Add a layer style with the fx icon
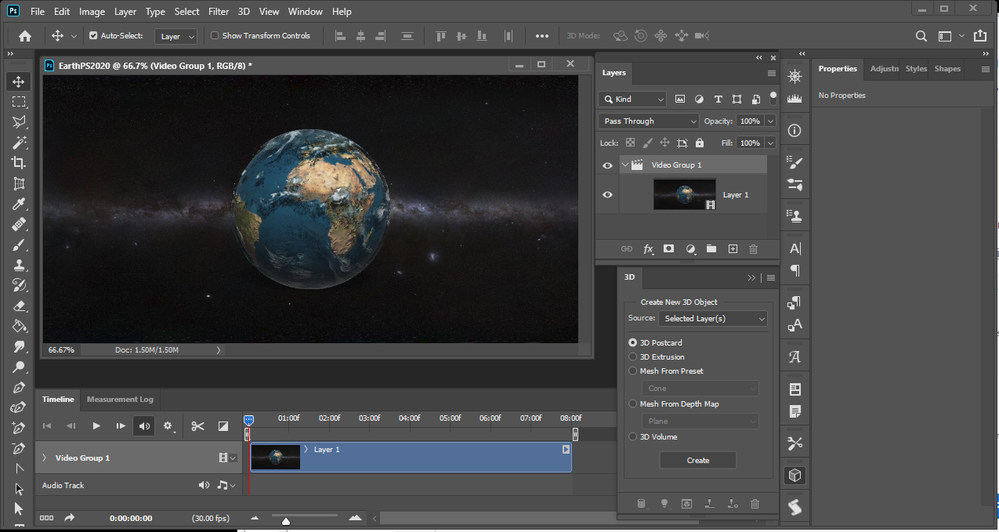Image resolution: width=999 pixels, height=532 pixels. [x=648, y=249]
